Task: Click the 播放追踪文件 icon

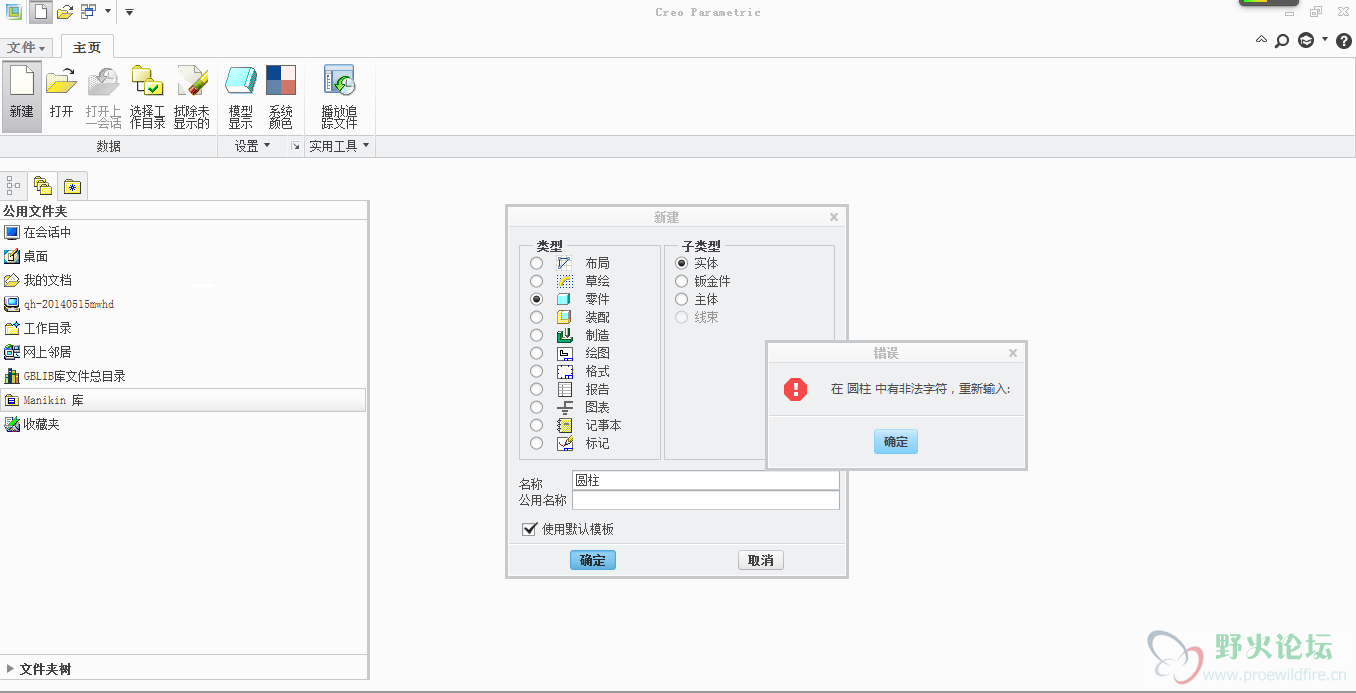Action: pyautogui.click(x=339, y=96)
